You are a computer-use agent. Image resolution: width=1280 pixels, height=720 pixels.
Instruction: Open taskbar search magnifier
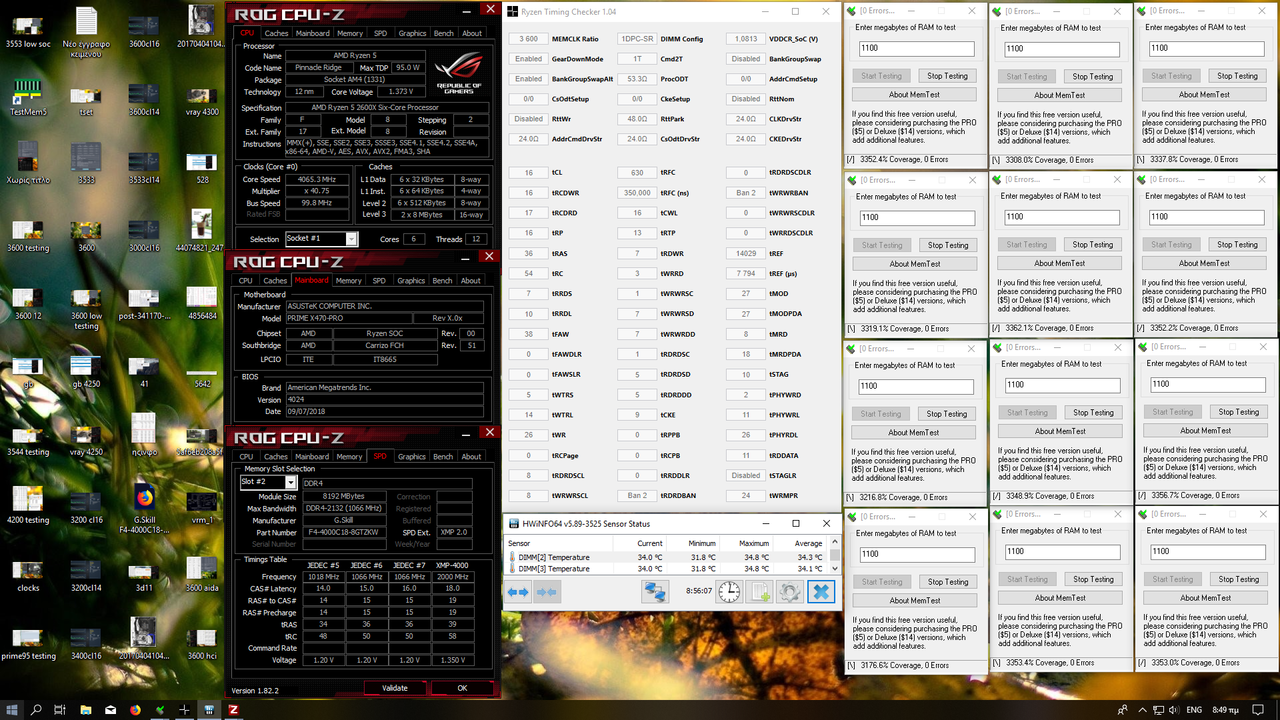[37, 709]
